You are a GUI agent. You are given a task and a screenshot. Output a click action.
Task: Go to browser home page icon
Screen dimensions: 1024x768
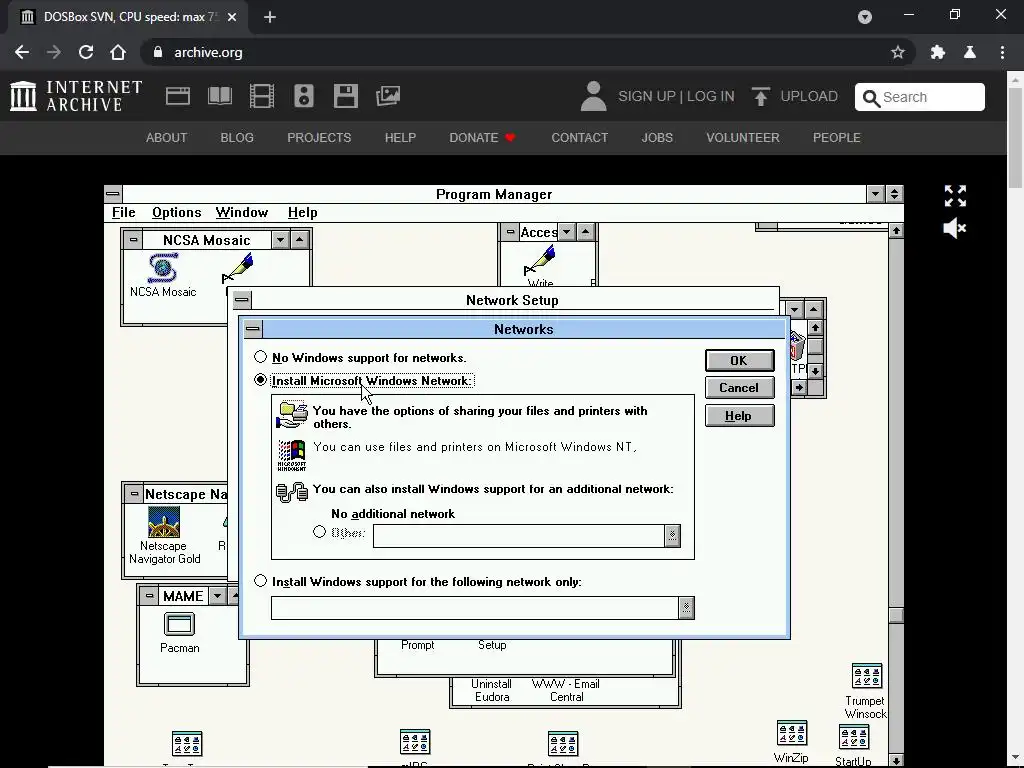click(118, 52)
